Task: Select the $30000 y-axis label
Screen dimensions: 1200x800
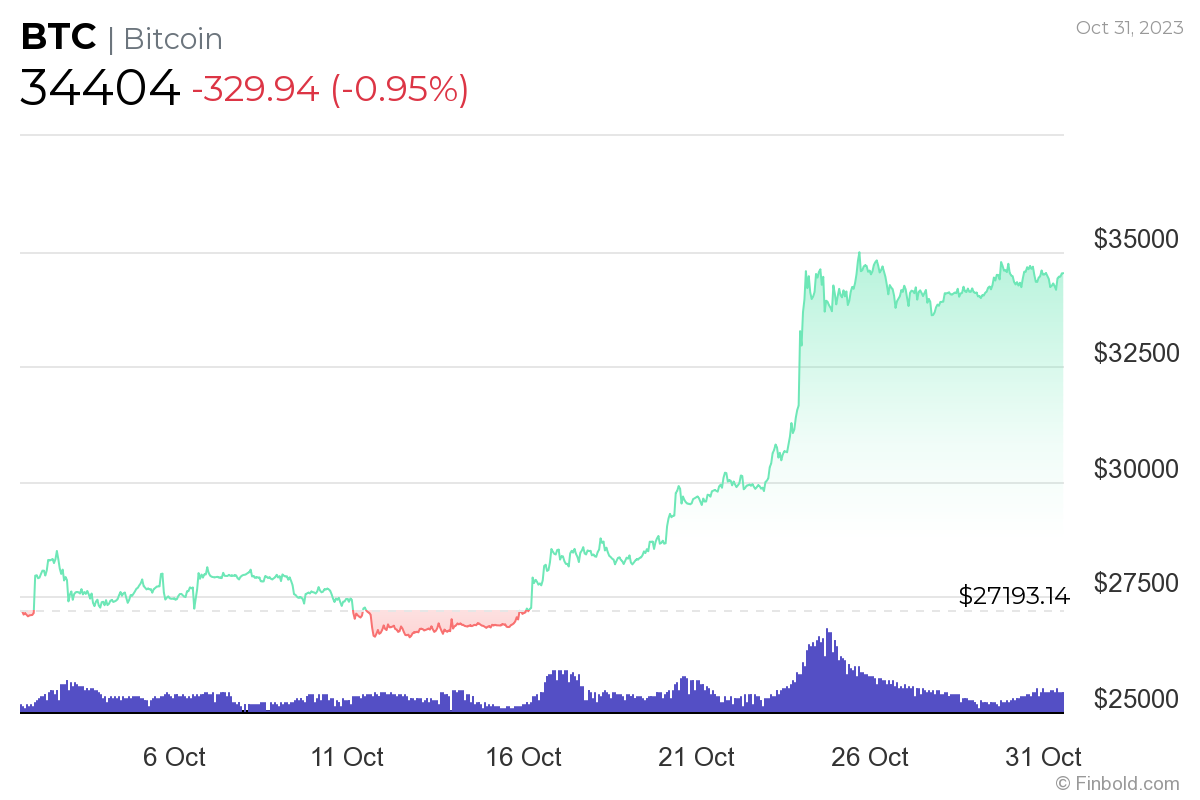Action: click(1137, 468)
